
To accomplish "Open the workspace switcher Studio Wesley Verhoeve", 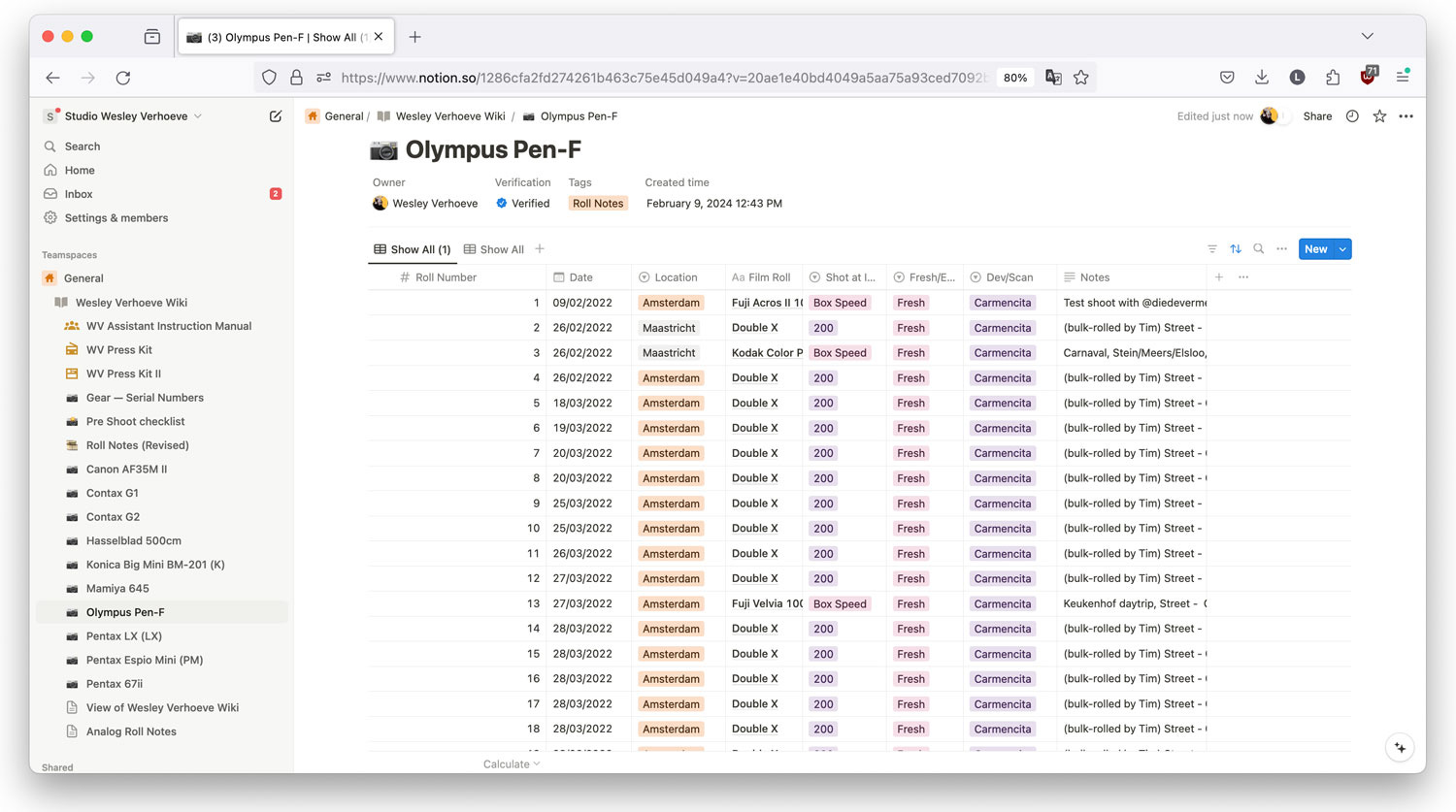I will tap(123, 116).
